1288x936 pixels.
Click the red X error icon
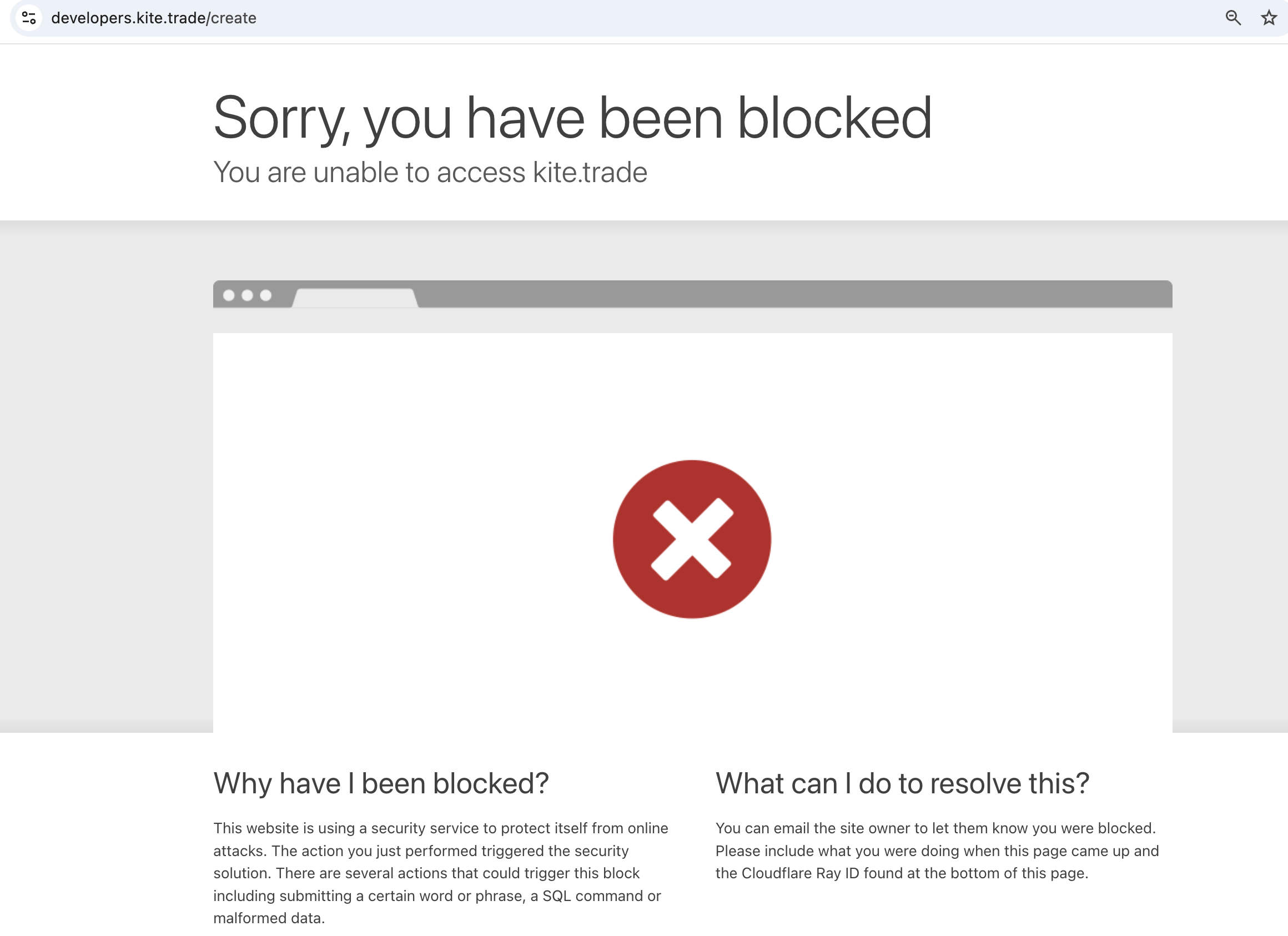click(x=692, y=539)
